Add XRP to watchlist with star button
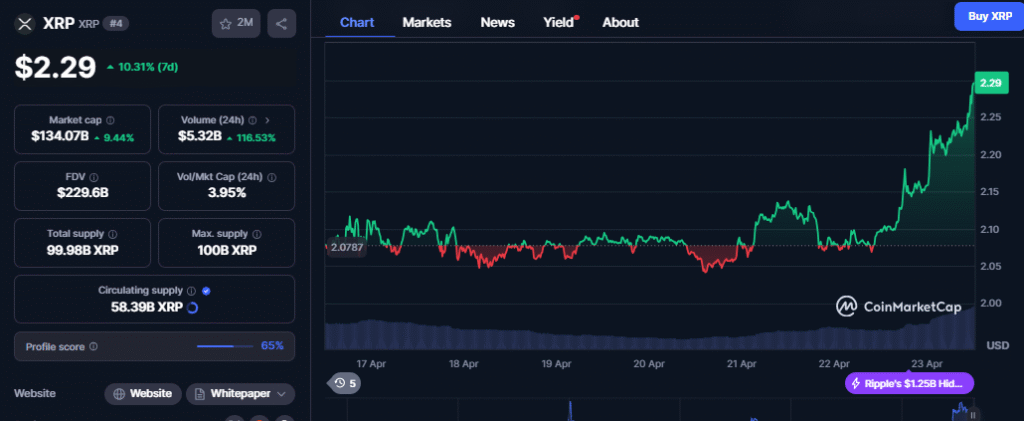Viewport: 1024px width, 421px height. 236,23
